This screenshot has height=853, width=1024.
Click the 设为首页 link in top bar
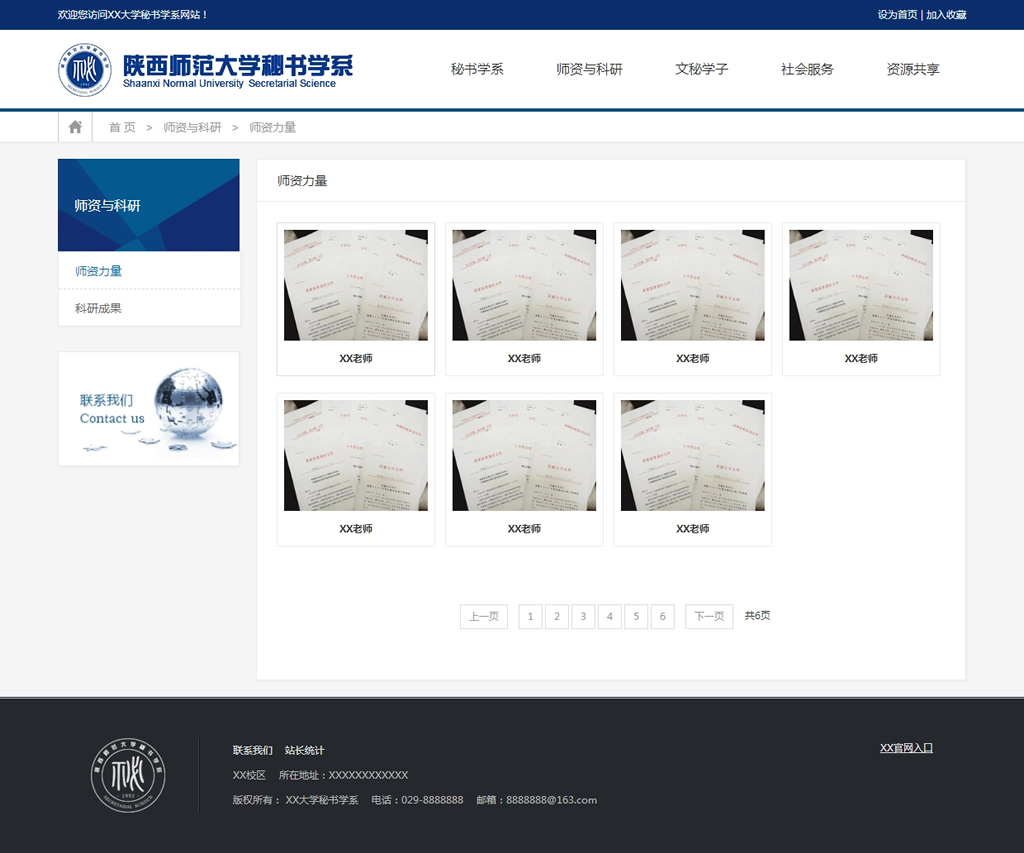click(897, 15)
